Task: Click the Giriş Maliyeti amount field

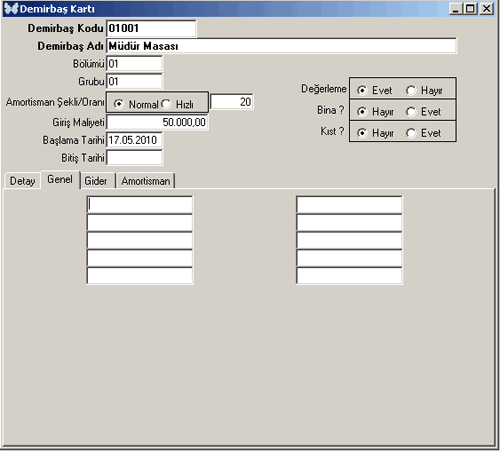Action: (157, 122)
